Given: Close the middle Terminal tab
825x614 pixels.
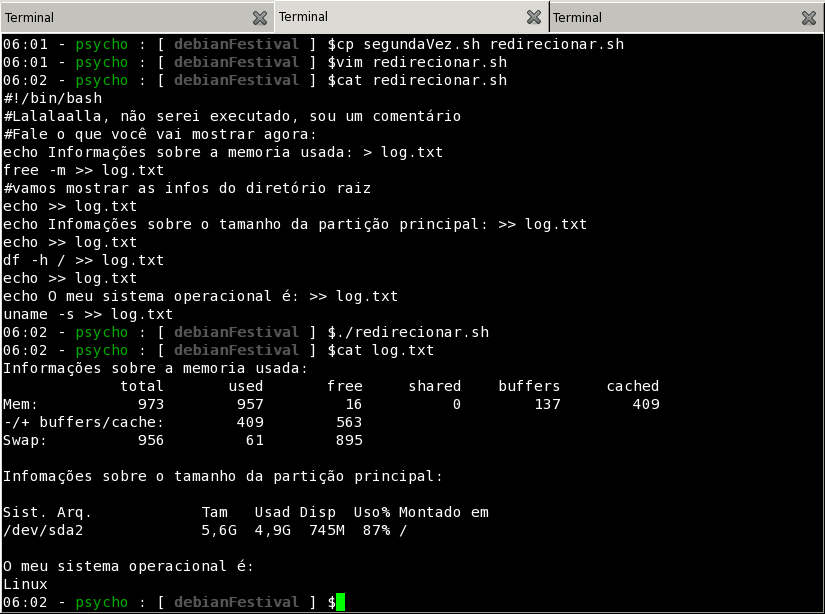Looking at the screenshot, I should click(x=534, y=17).
